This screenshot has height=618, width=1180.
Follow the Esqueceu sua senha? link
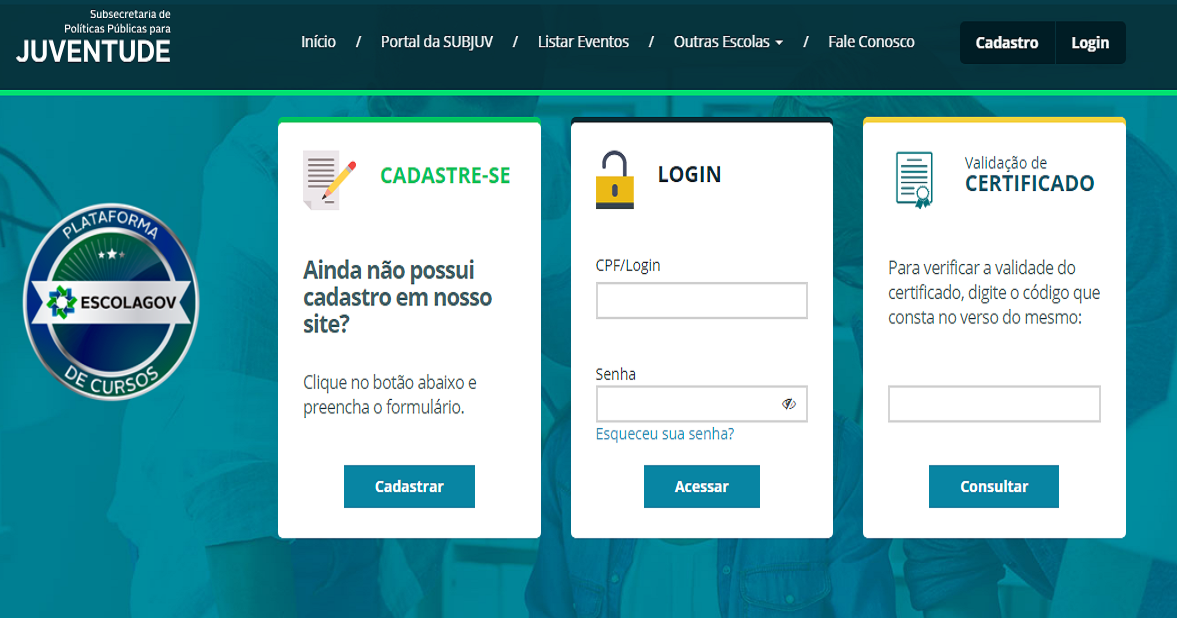[x=665, y=434]
